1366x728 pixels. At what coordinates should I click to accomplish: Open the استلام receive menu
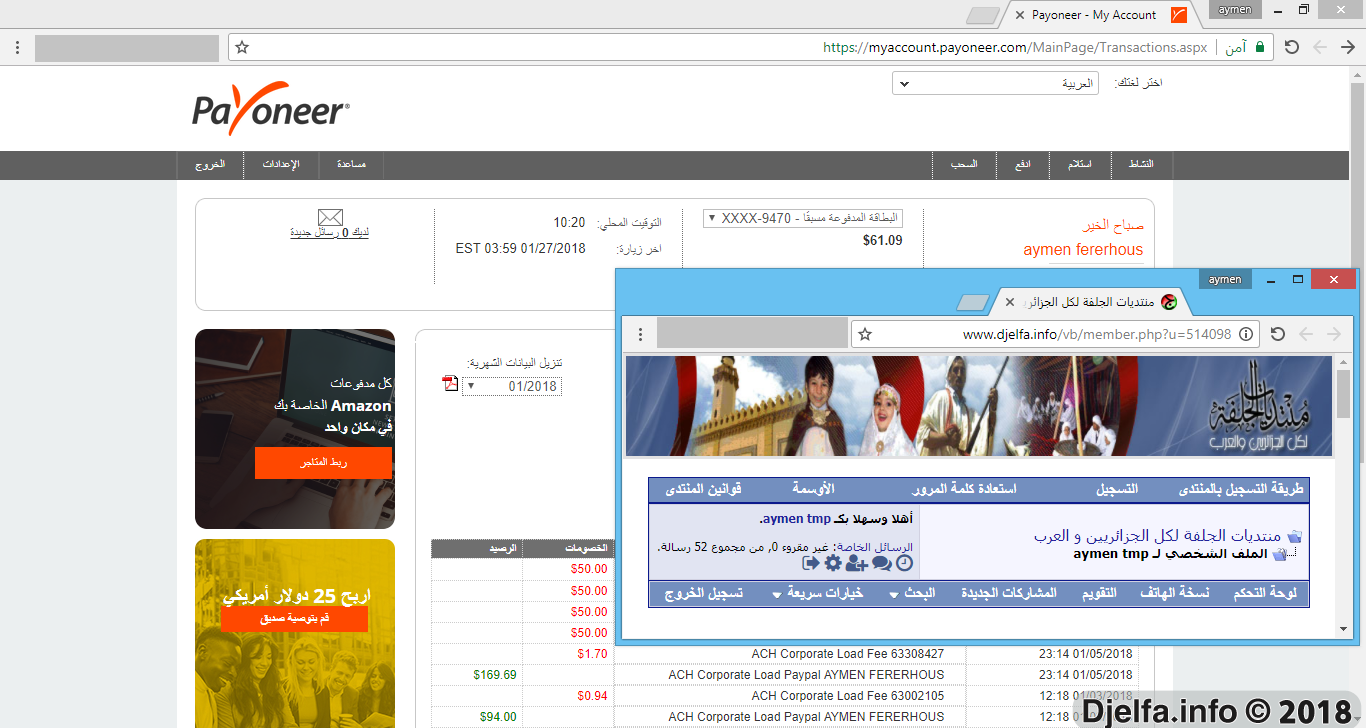click(x=1080, y=164)
